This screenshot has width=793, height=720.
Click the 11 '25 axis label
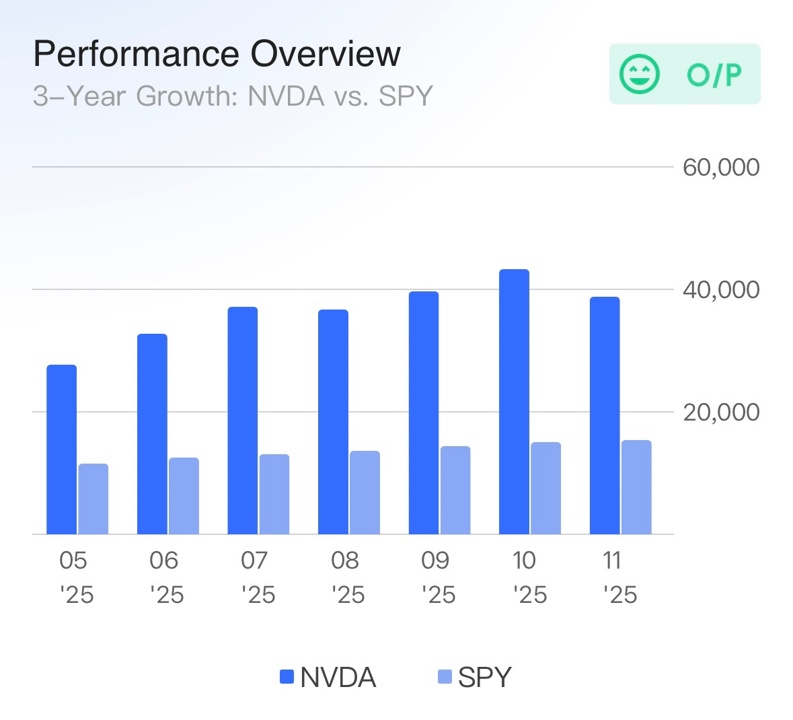(x=620, y=577)
